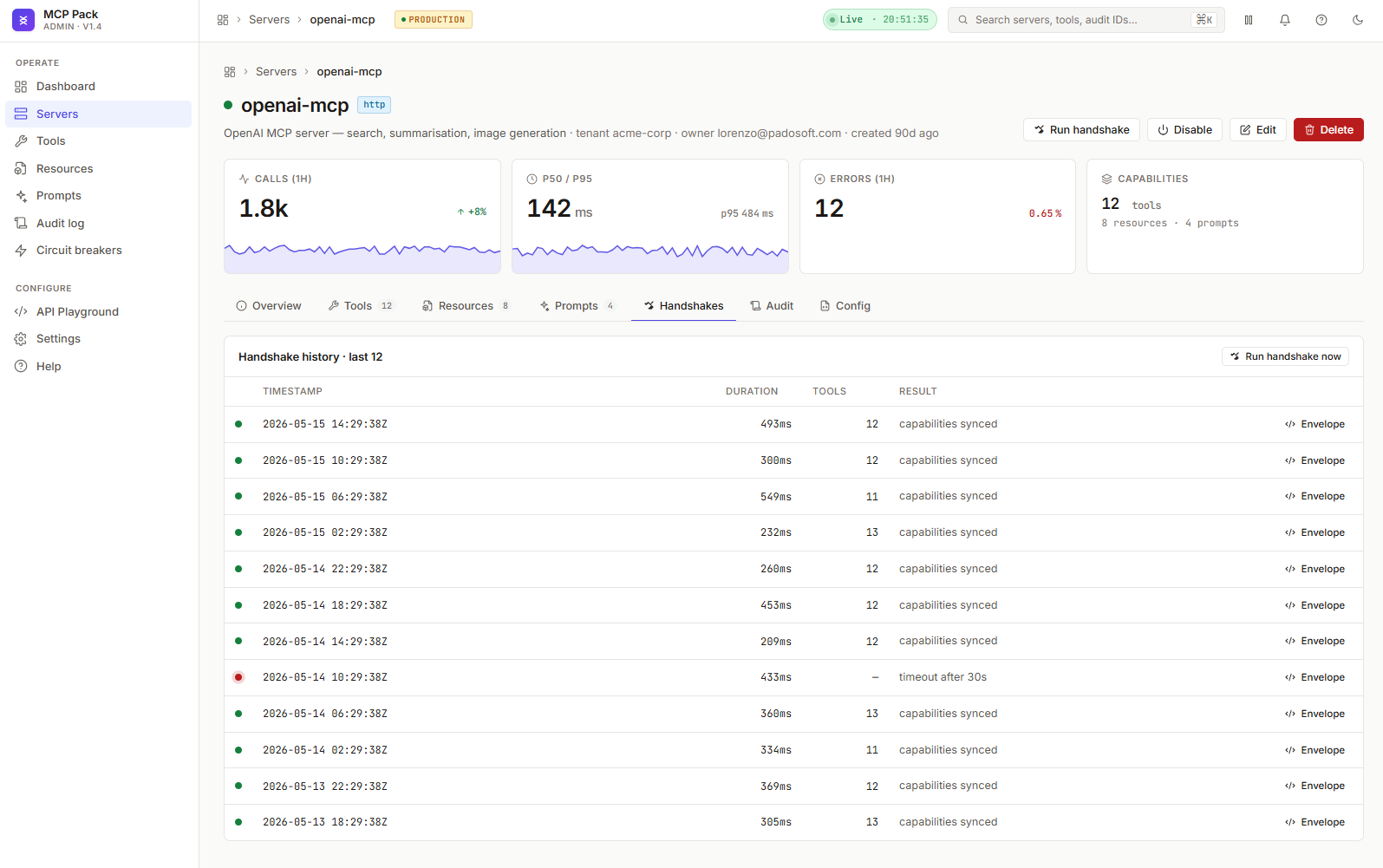Image resolution: width=1383 pixels, height=868 pixels.
Task: Open Help in the sidebar
Action: coord(98,366)
